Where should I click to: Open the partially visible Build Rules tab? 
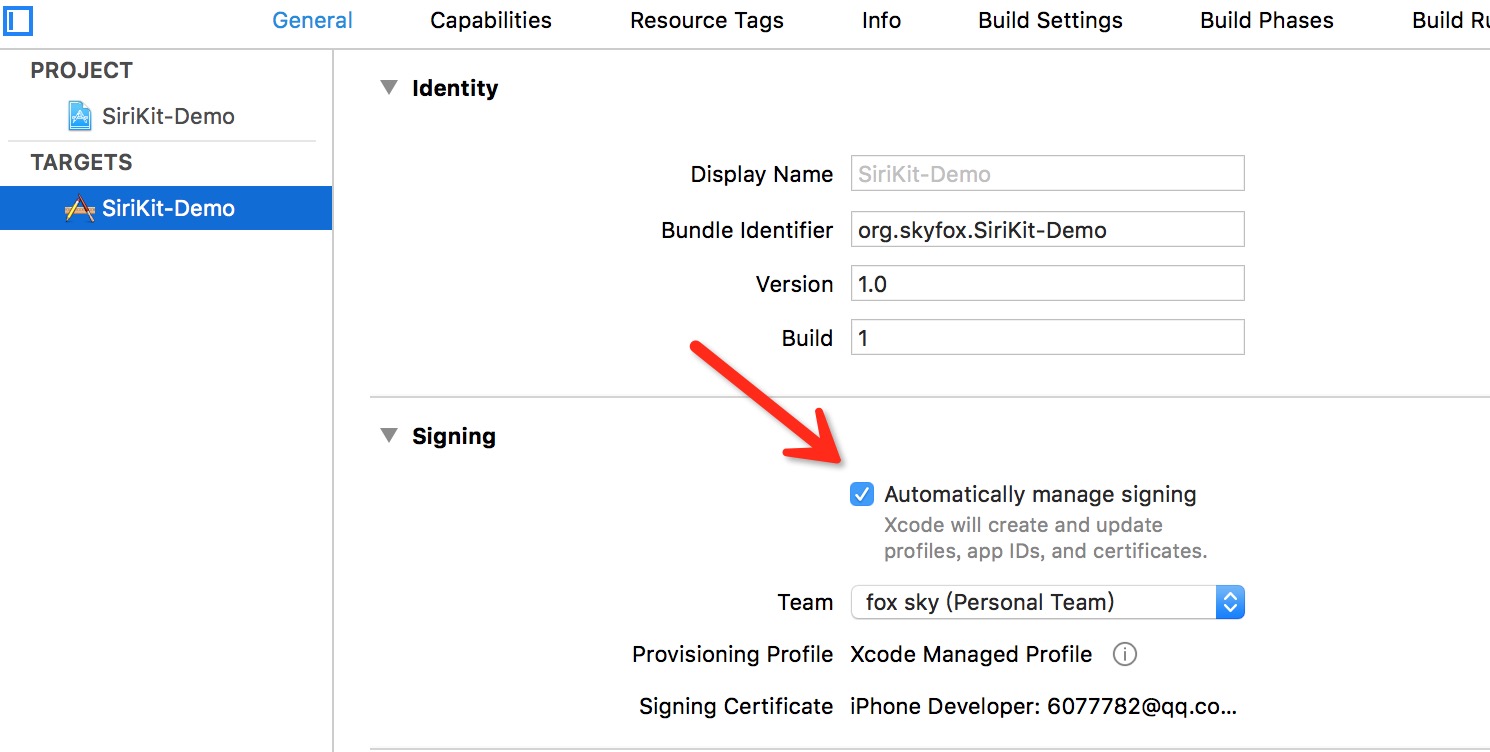point(1450,20)
